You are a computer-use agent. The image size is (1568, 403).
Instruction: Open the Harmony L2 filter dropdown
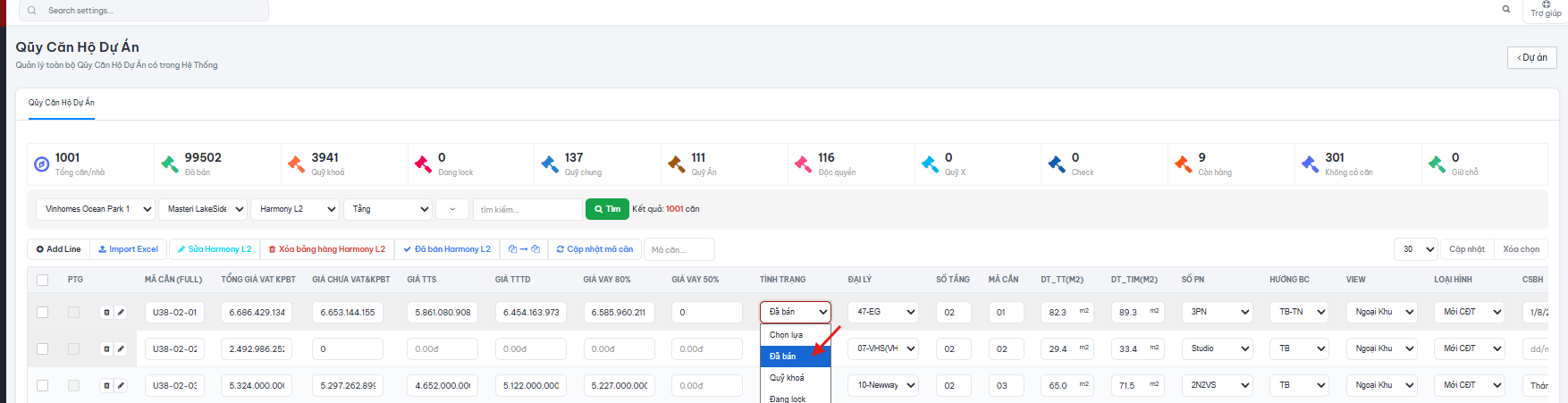click(x=294, y=209)
